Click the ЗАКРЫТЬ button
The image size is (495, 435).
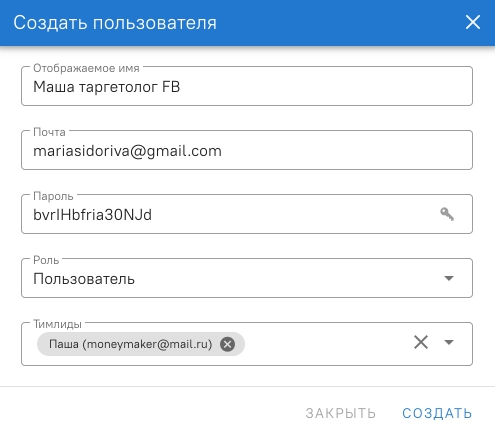click(x=341, y=413)
